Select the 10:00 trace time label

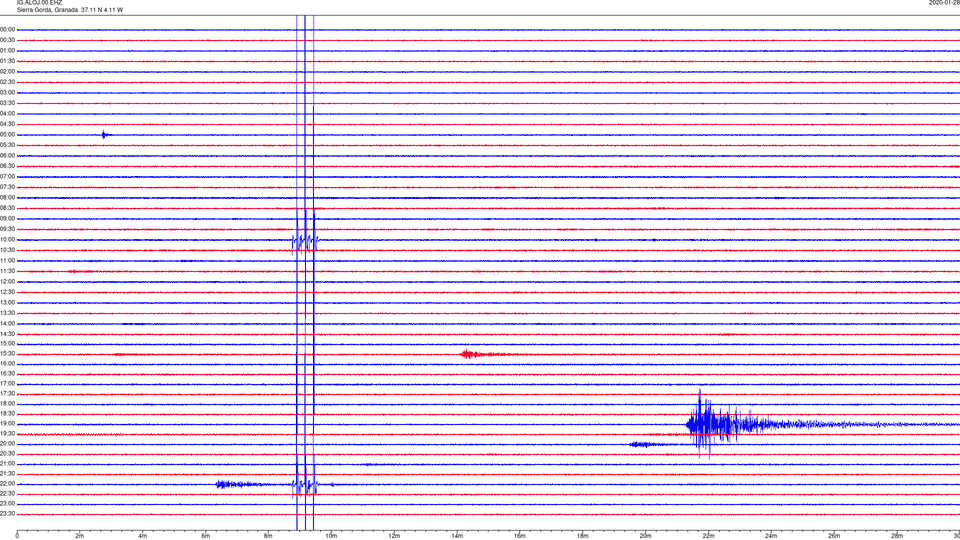[7, 240]
